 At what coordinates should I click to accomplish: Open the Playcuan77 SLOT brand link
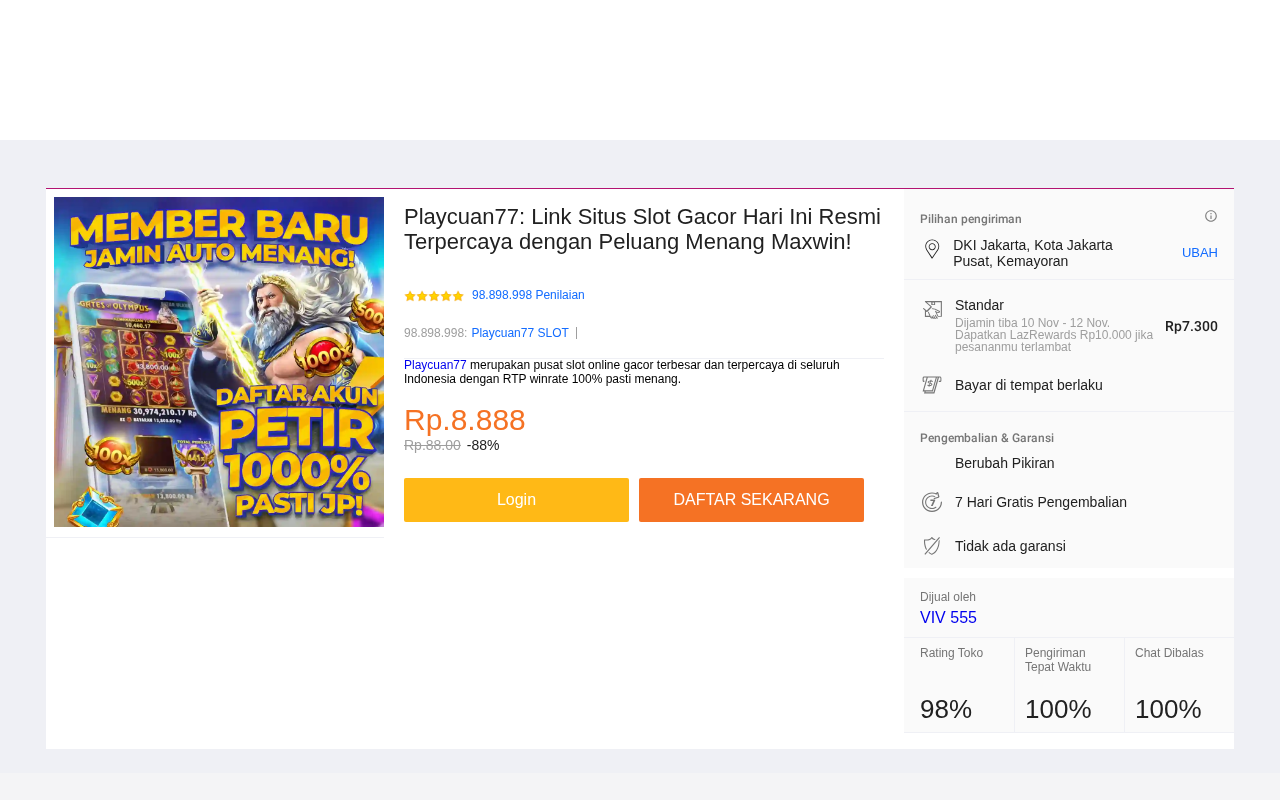point(520,333)
